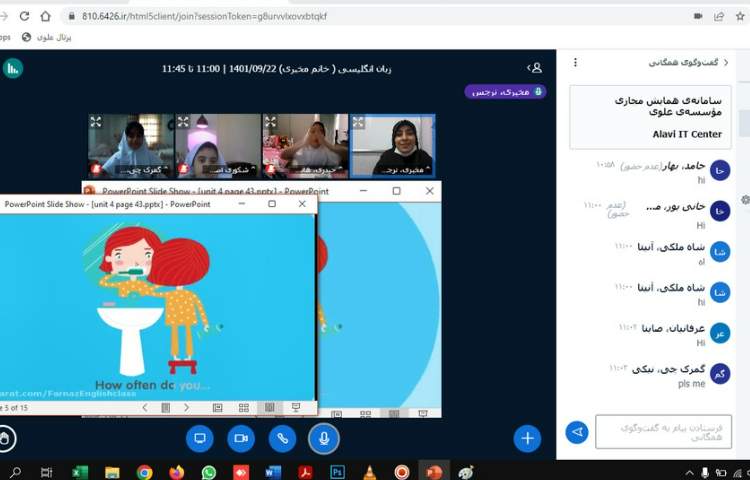Click the raise hand icon
Image resolution: width=750 pixels, height=480 pixels.
click(5, 438)
